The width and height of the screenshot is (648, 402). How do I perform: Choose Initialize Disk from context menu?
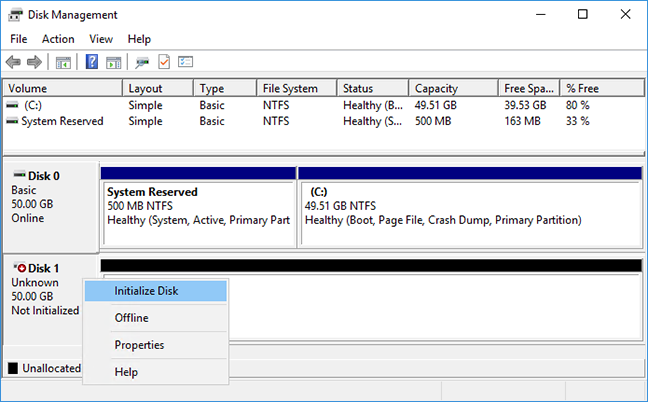[156, 291]
